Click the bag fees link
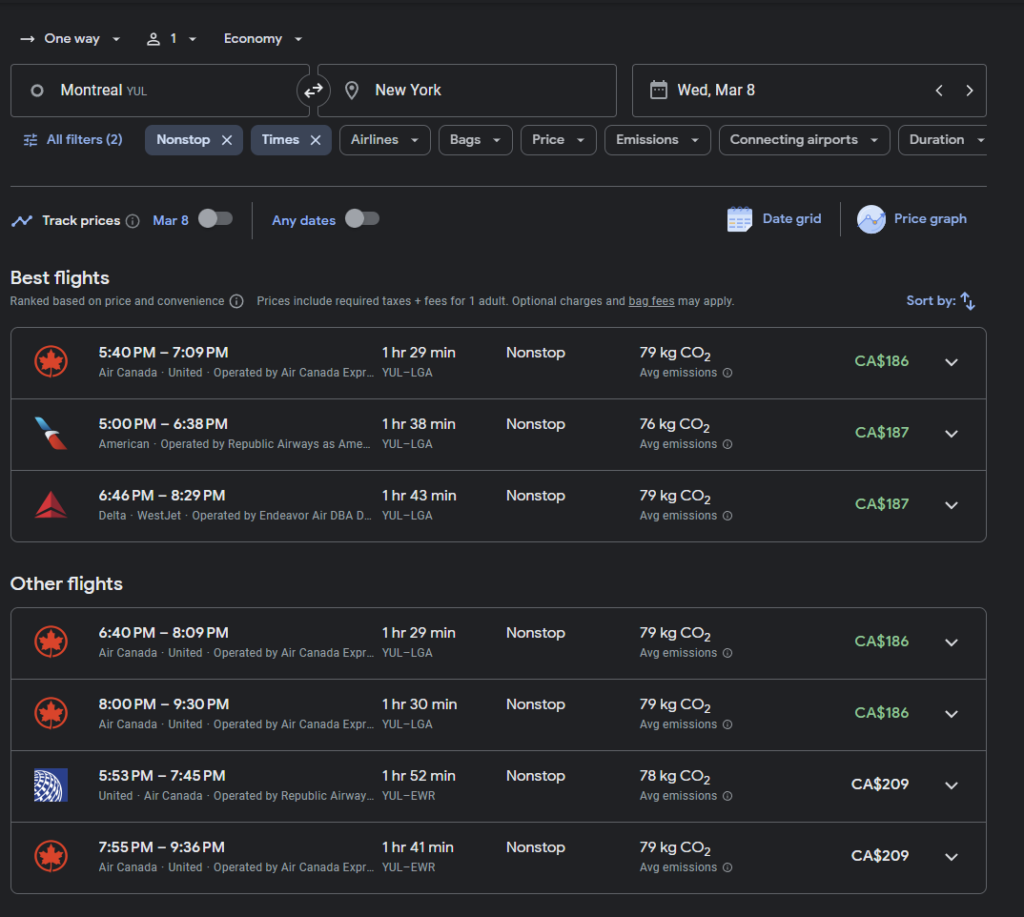1024x917 pixels. pos(651,301)
